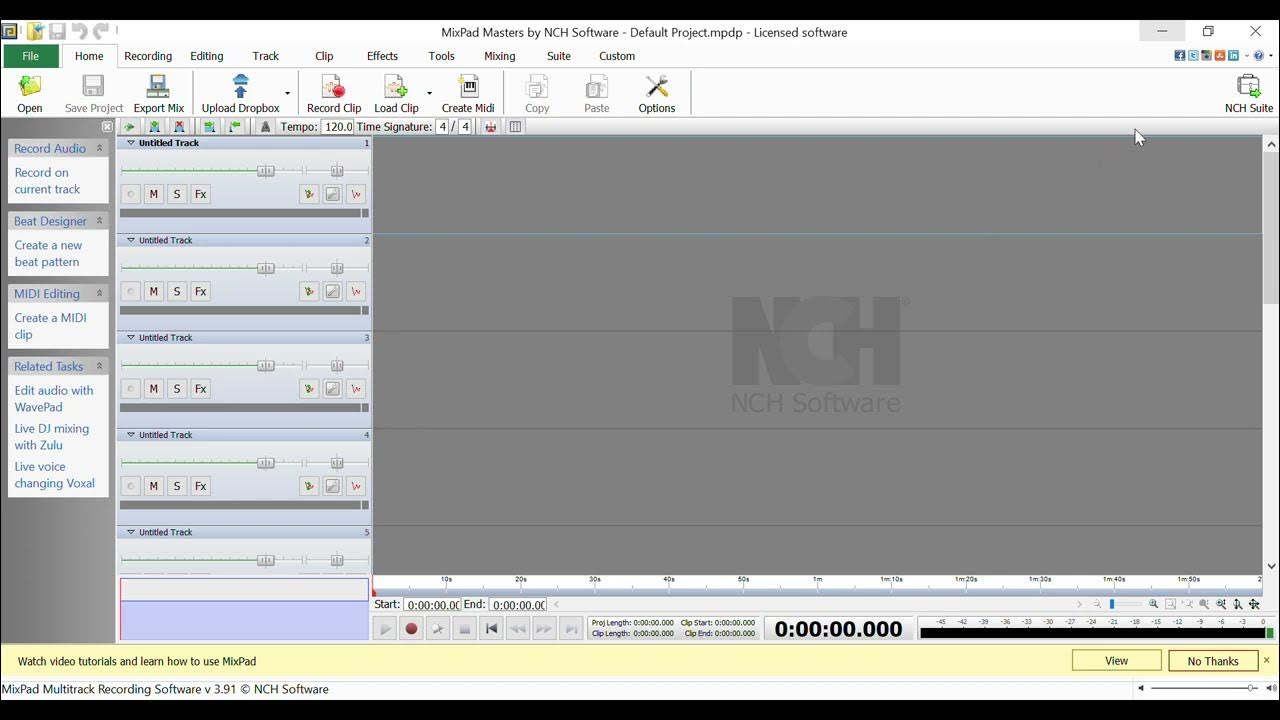This screenshot has width=1280, height=720.
Task: Open Fx effects for track 4
Action: (x=200, y=486)
